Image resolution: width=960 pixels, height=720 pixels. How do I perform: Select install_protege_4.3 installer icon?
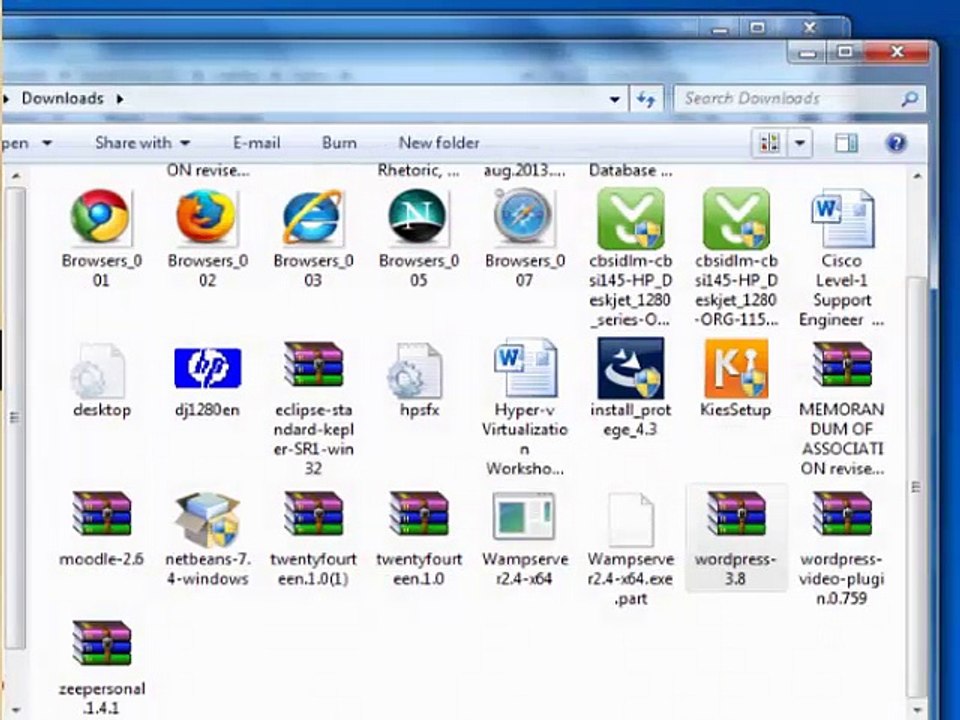[631, 369]
